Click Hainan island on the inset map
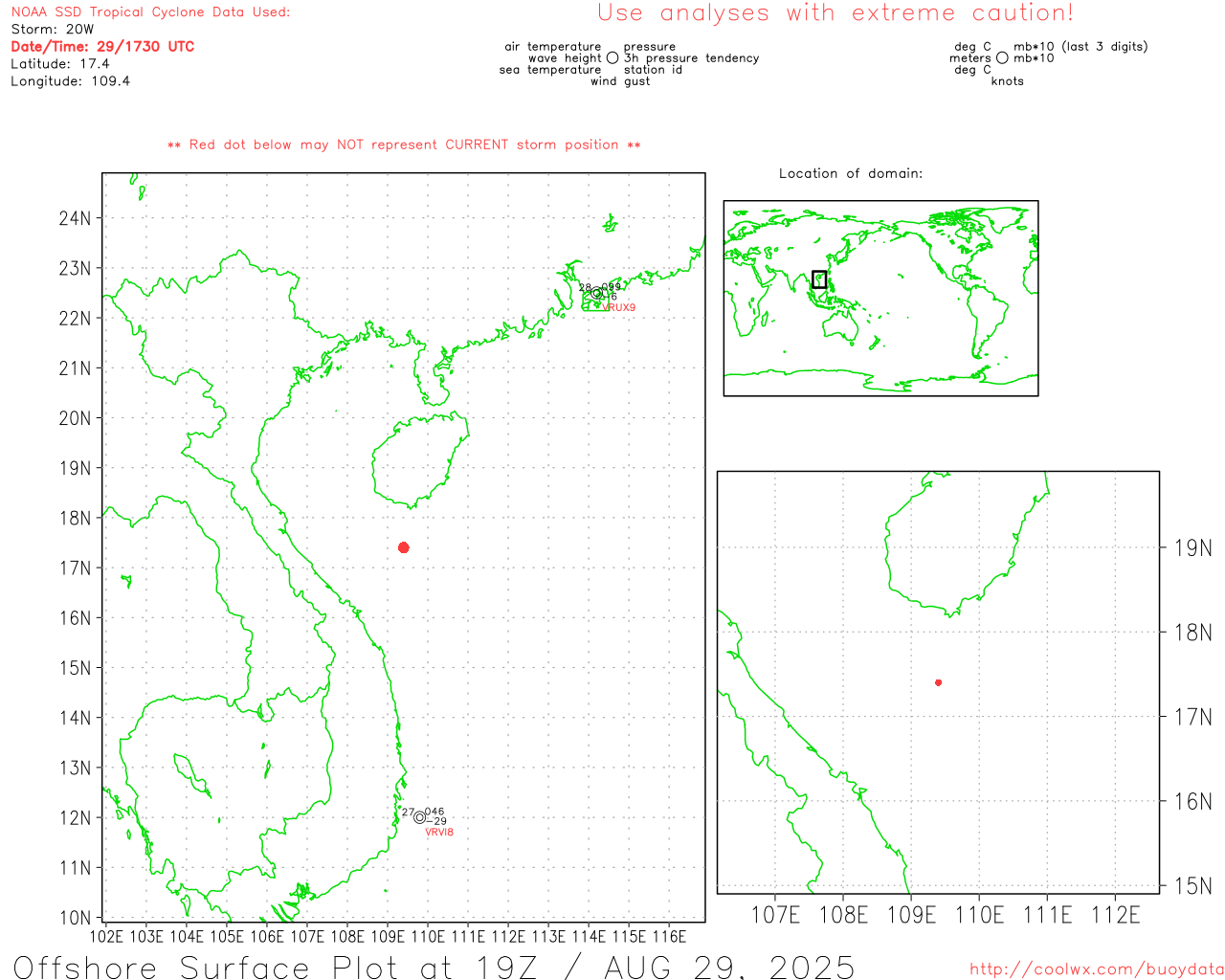The height and width of the screenshot is (980, 1225). [x=967, y=544]
